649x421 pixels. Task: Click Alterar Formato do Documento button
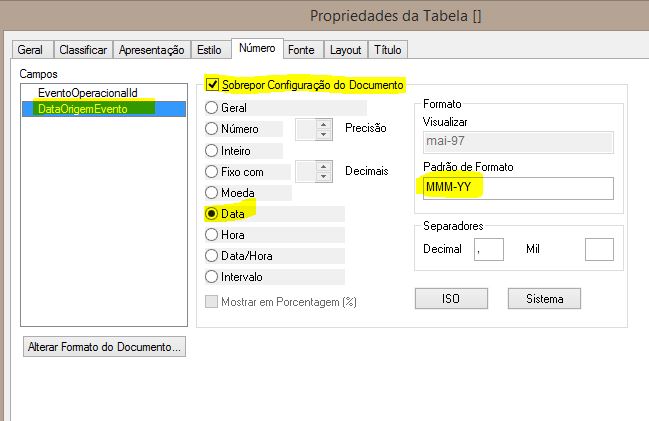click(105, 348)
